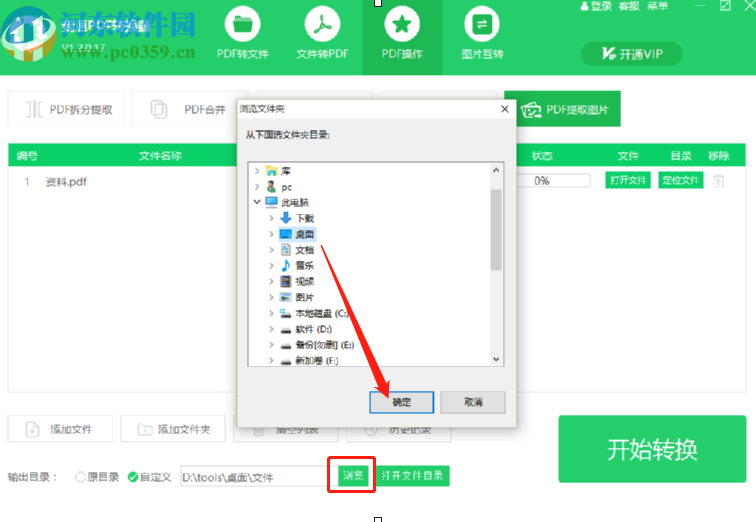Image resolution: width=756 pixels, height=522 pixels.
Task: Click the folder tree scrollbar thumb
Action: [x=496, y=230]
